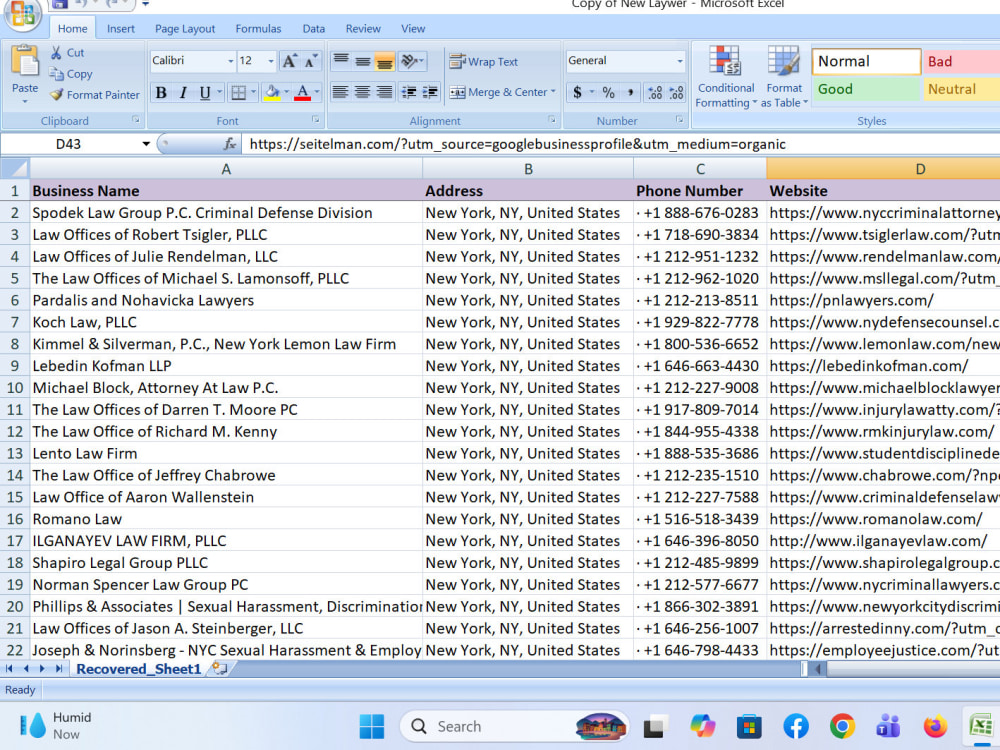The height and width of the screenshot is (750, 1000).
Task: Apply Accounting dollar number format
Action: point(577,92)
